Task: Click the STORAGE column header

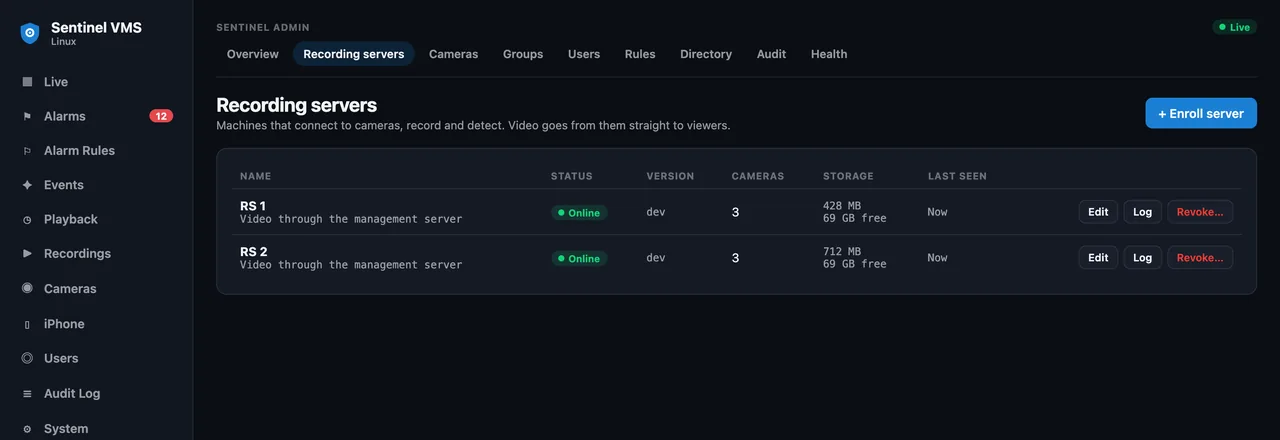Action: [x=848, y=176]
